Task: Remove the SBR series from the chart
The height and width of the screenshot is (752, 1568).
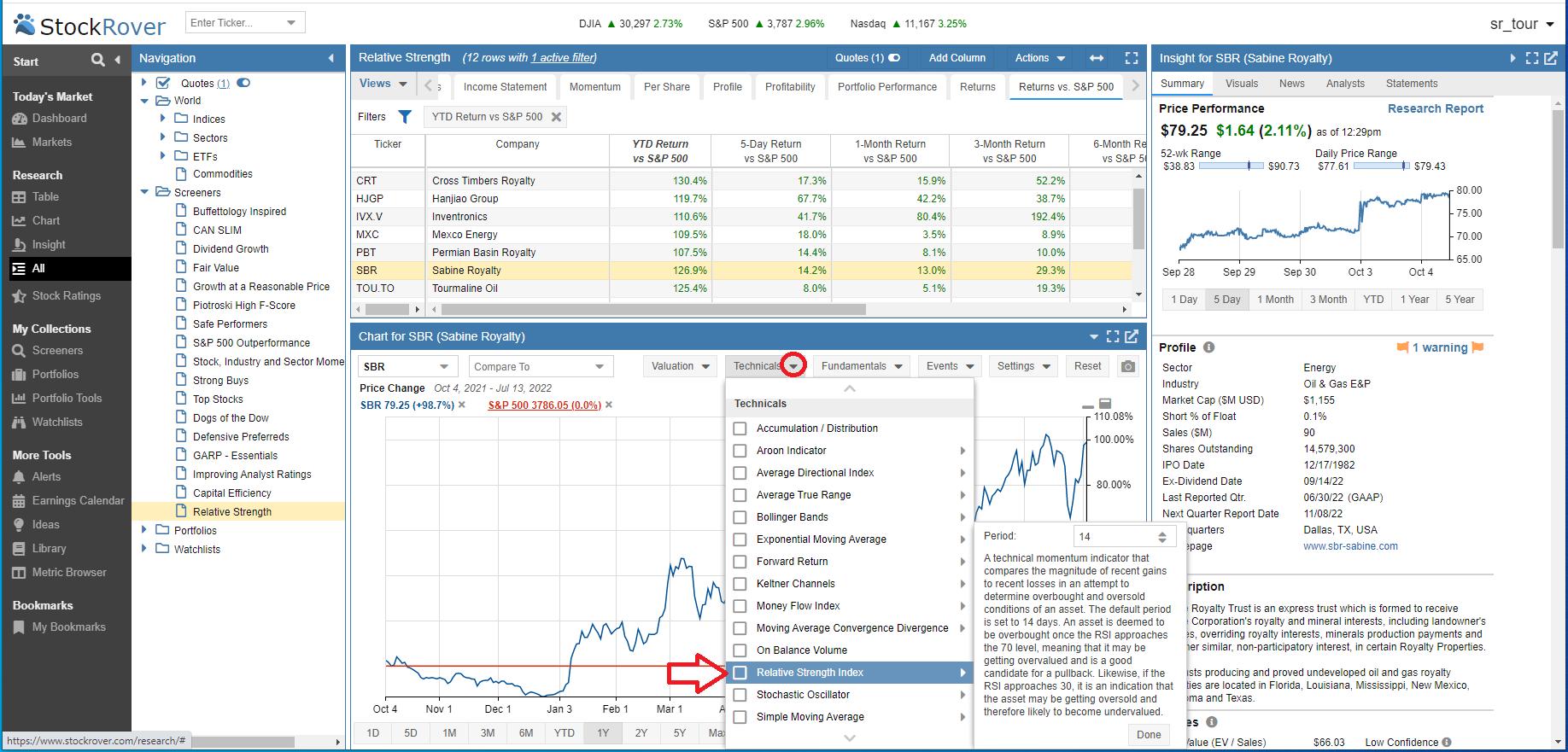Action: 462,405
